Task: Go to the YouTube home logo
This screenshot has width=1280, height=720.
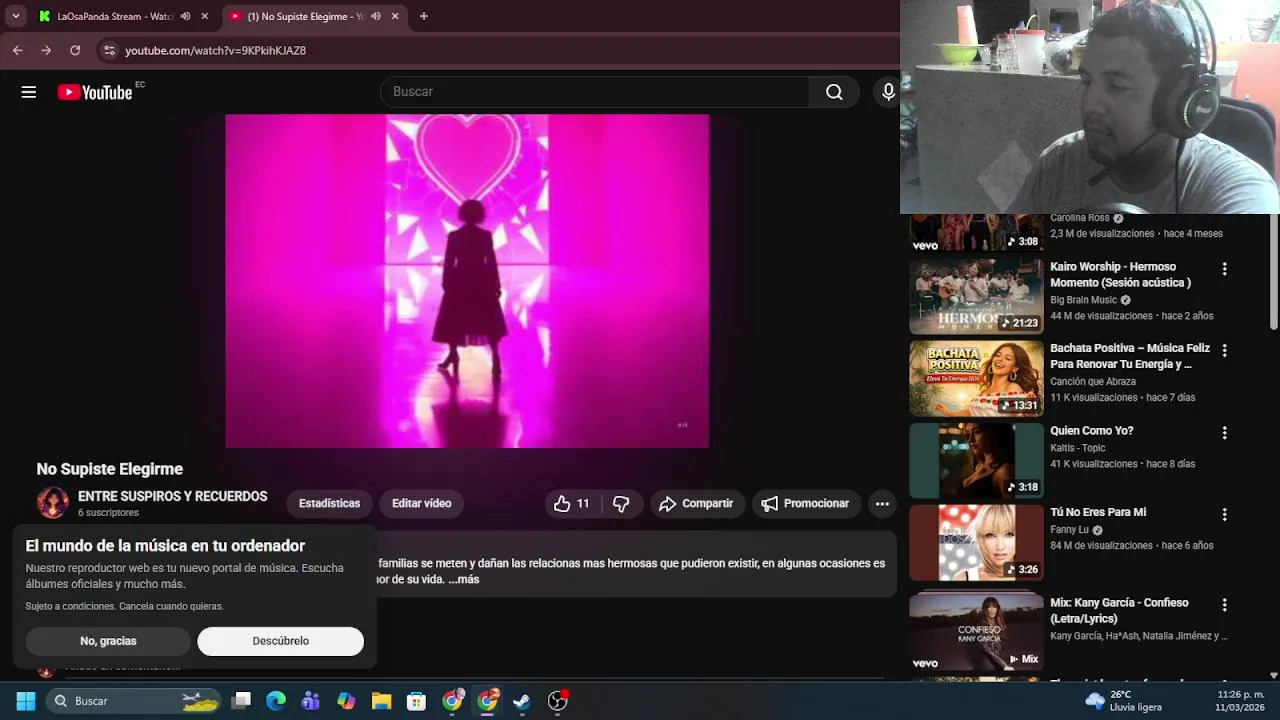Action: point(95,92)
